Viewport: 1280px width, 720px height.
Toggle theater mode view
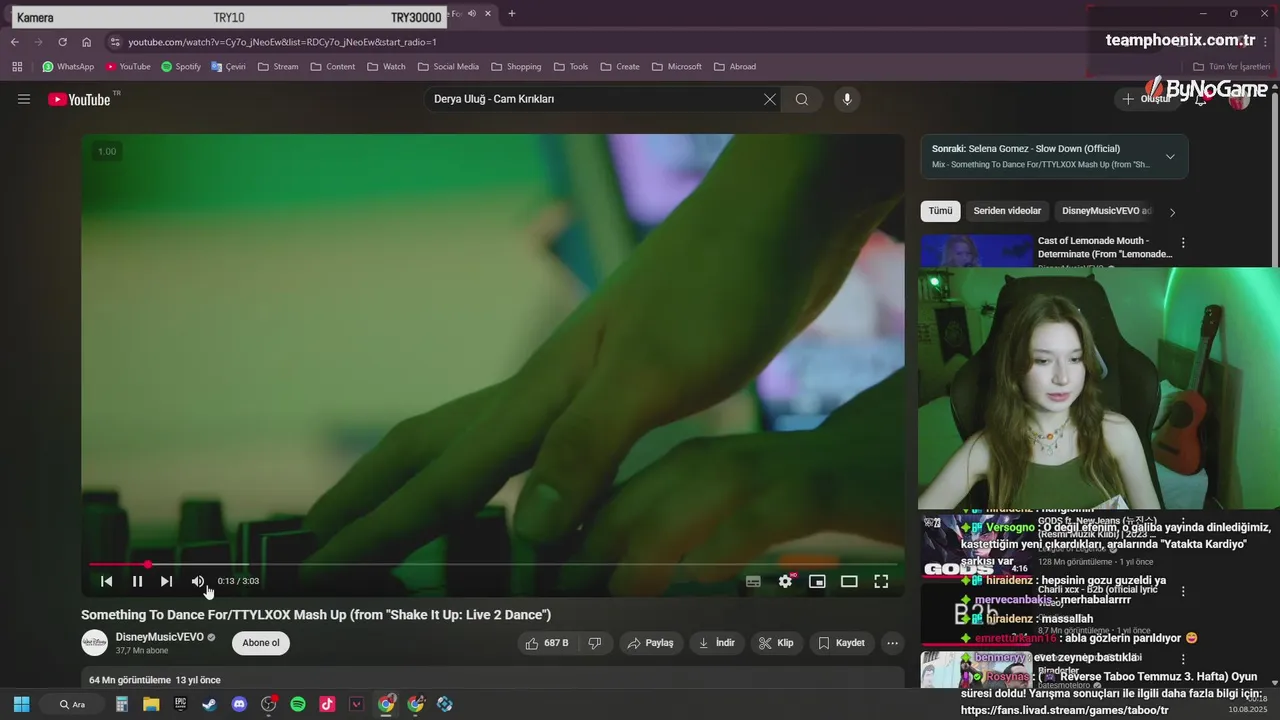click(849, 581)
